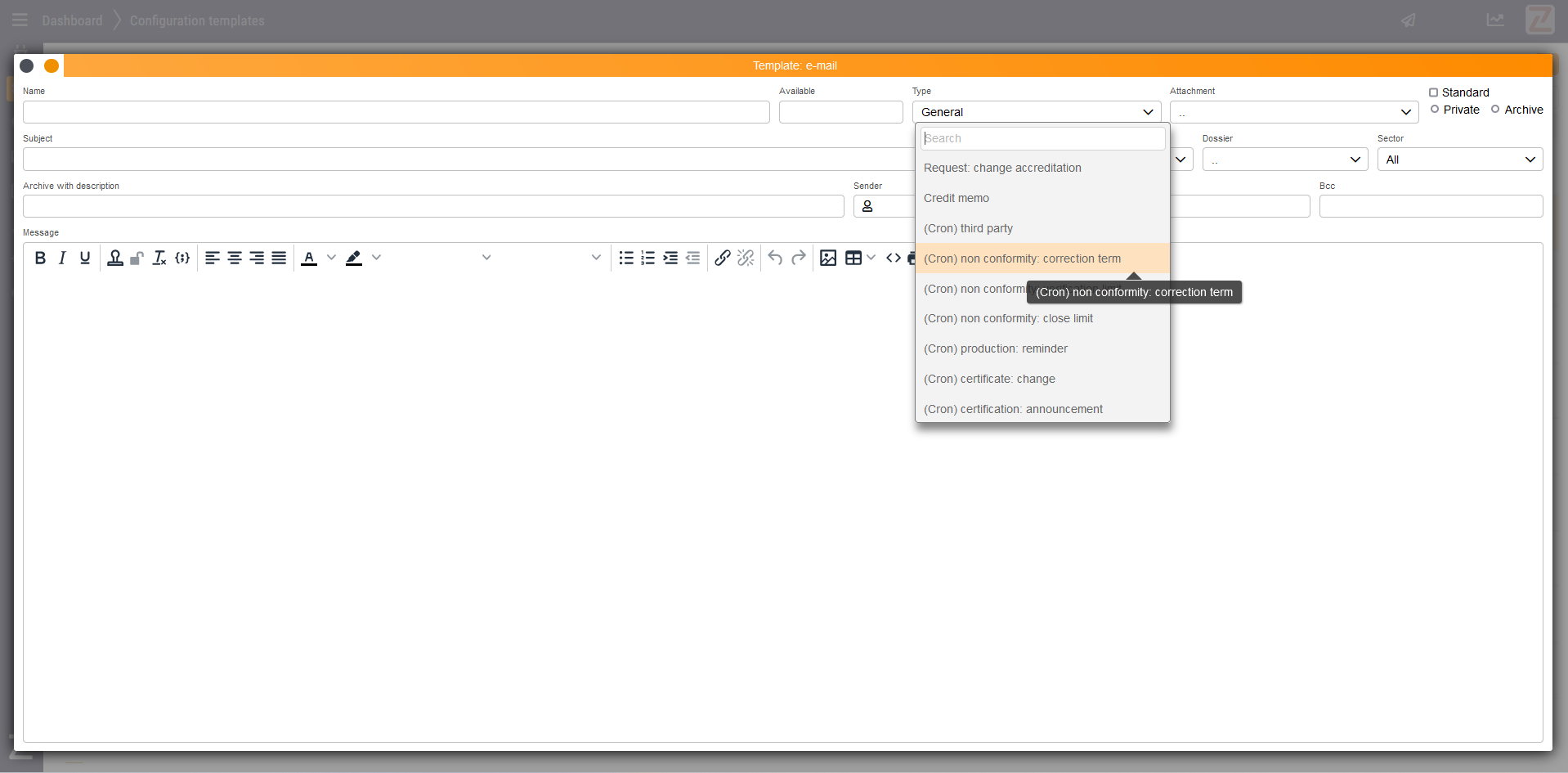The height and width of the screenshot is (773, 1568).
Task: Open the Attachment dropdown
Action: point(1293,112)
